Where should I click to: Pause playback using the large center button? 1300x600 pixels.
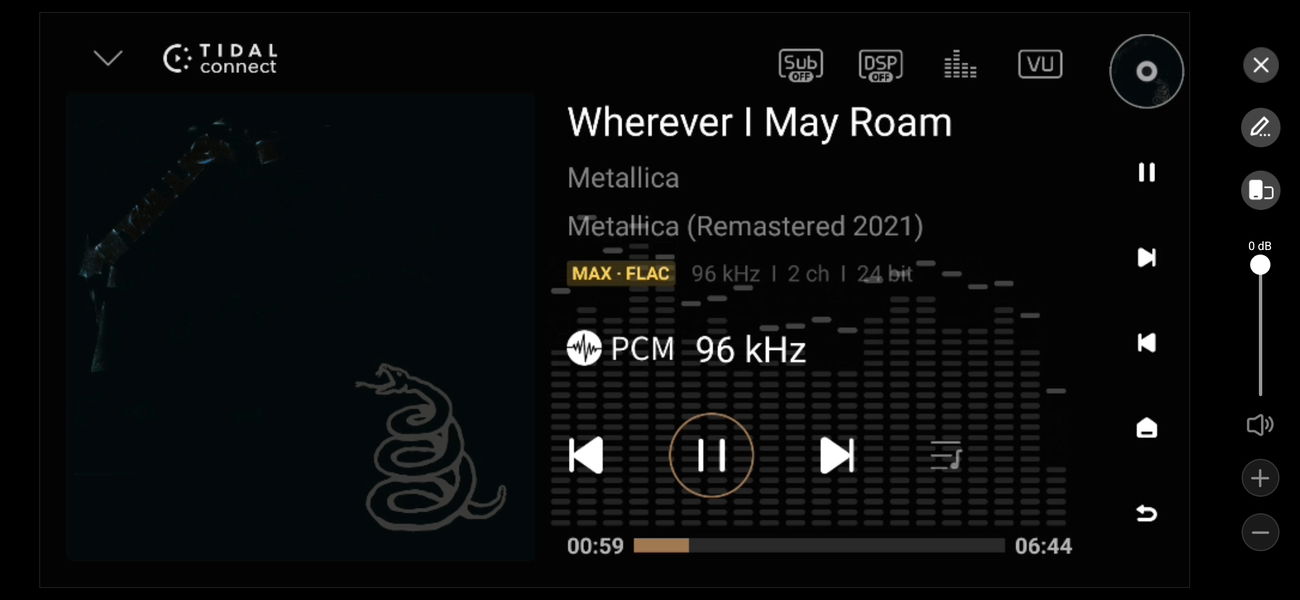(x=711, y=455)
